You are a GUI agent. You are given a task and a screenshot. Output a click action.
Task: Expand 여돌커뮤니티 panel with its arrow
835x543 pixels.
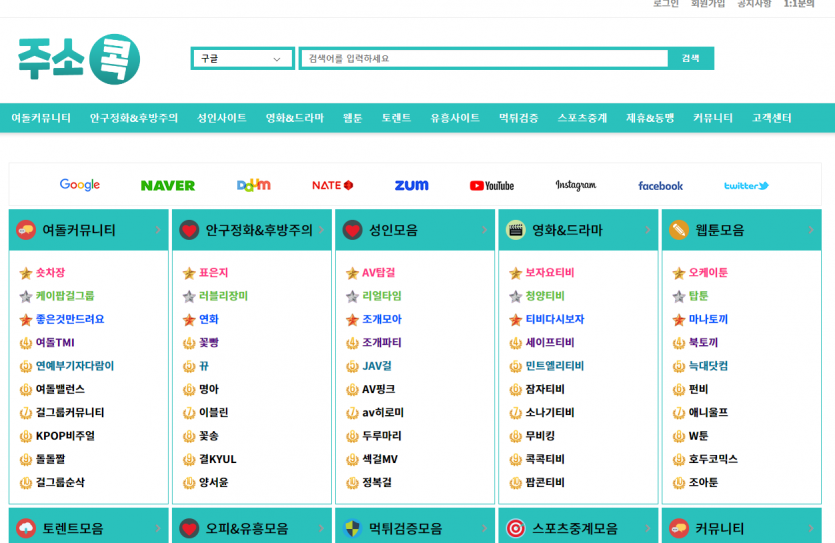[158, 230]
